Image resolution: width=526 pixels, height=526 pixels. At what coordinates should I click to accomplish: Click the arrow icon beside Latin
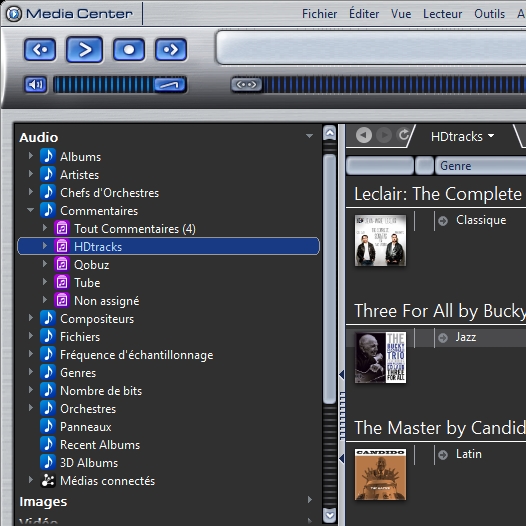pyautogui.click(x=443, y=455)
